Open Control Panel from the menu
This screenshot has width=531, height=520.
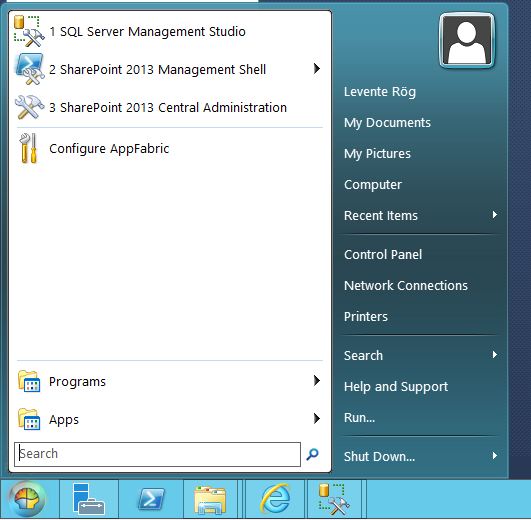(383, 255)
